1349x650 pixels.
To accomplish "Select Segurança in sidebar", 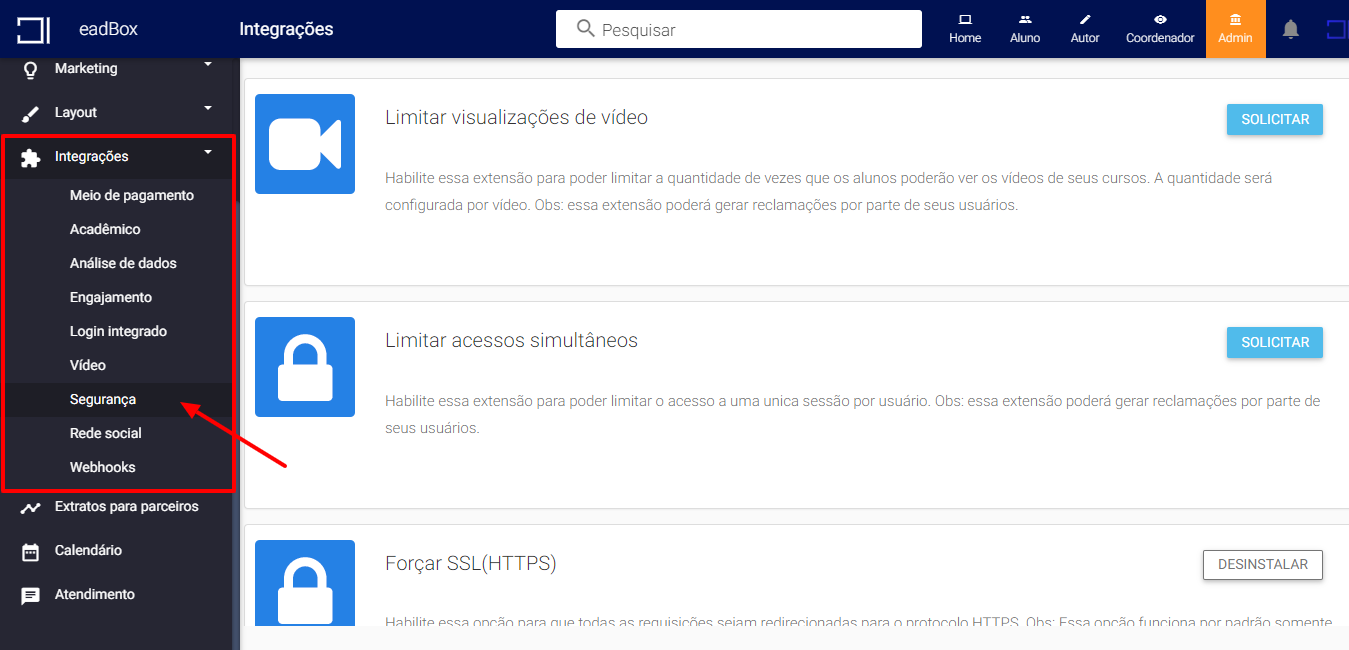I will pos(103,399).
